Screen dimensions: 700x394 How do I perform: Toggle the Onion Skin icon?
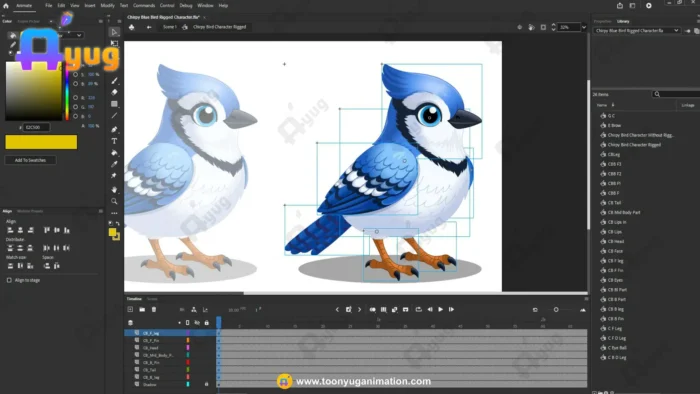tap(372, 309)
